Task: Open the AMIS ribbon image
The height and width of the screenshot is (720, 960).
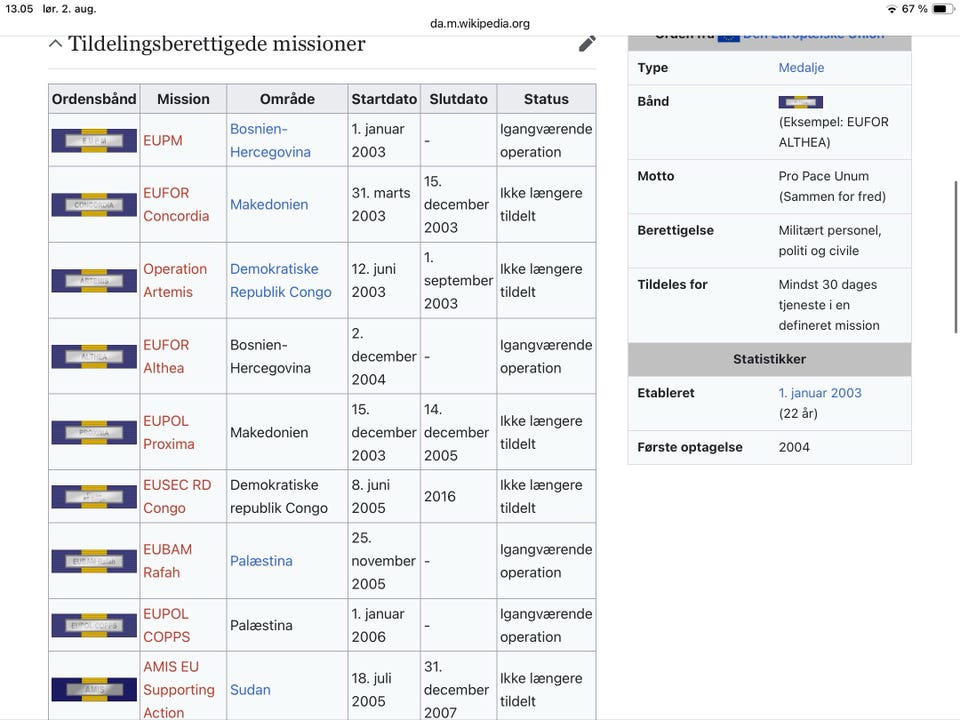Action: click(x=94, y=689)
